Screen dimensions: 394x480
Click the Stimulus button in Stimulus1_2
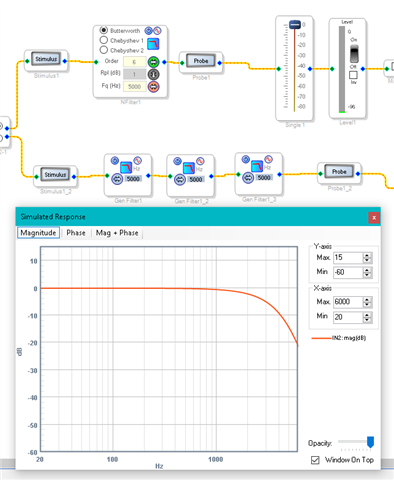tap(55, 174)
